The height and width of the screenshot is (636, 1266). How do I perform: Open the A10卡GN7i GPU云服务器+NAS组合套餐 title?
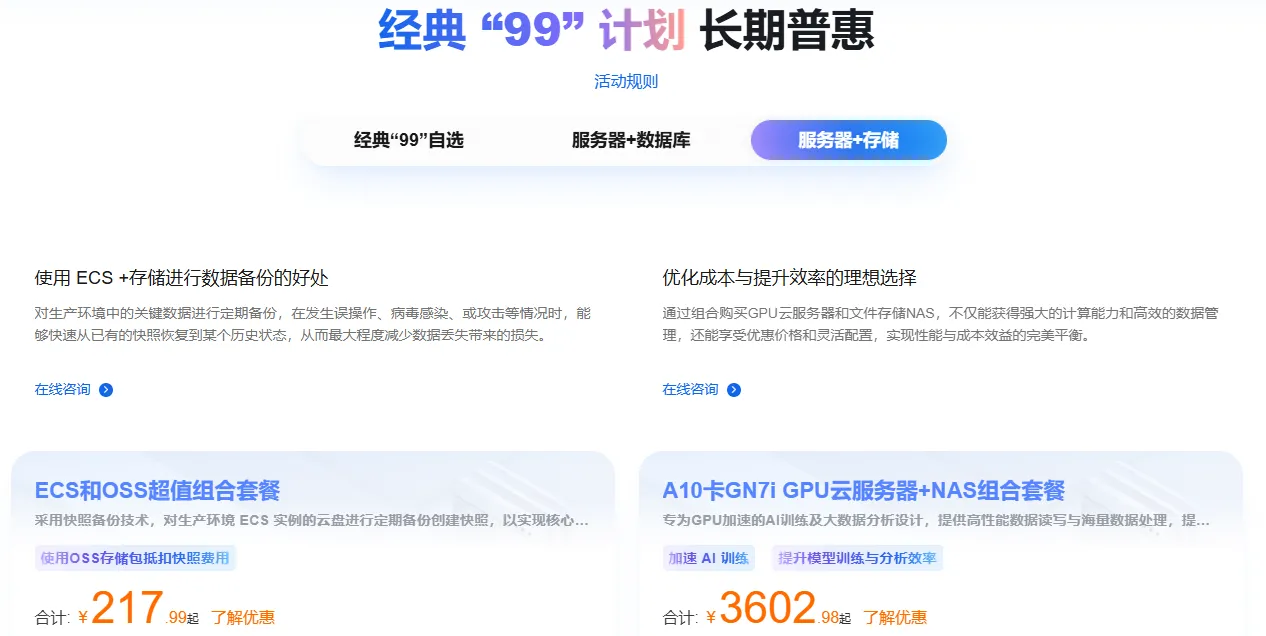[x=863, y=491]
